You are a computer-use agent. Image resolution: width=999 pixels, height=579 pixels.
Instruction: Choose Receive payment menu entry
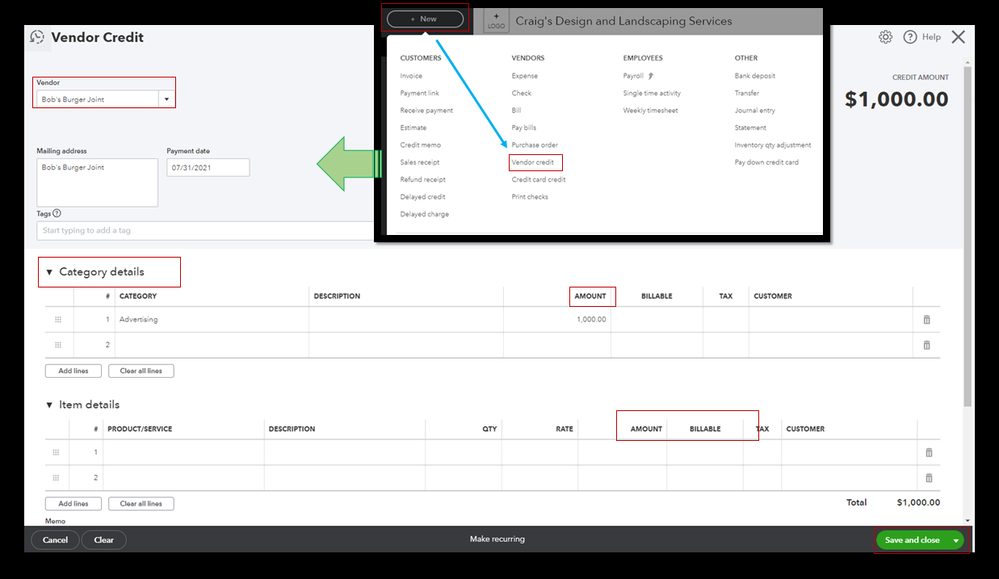click(426, 110)
